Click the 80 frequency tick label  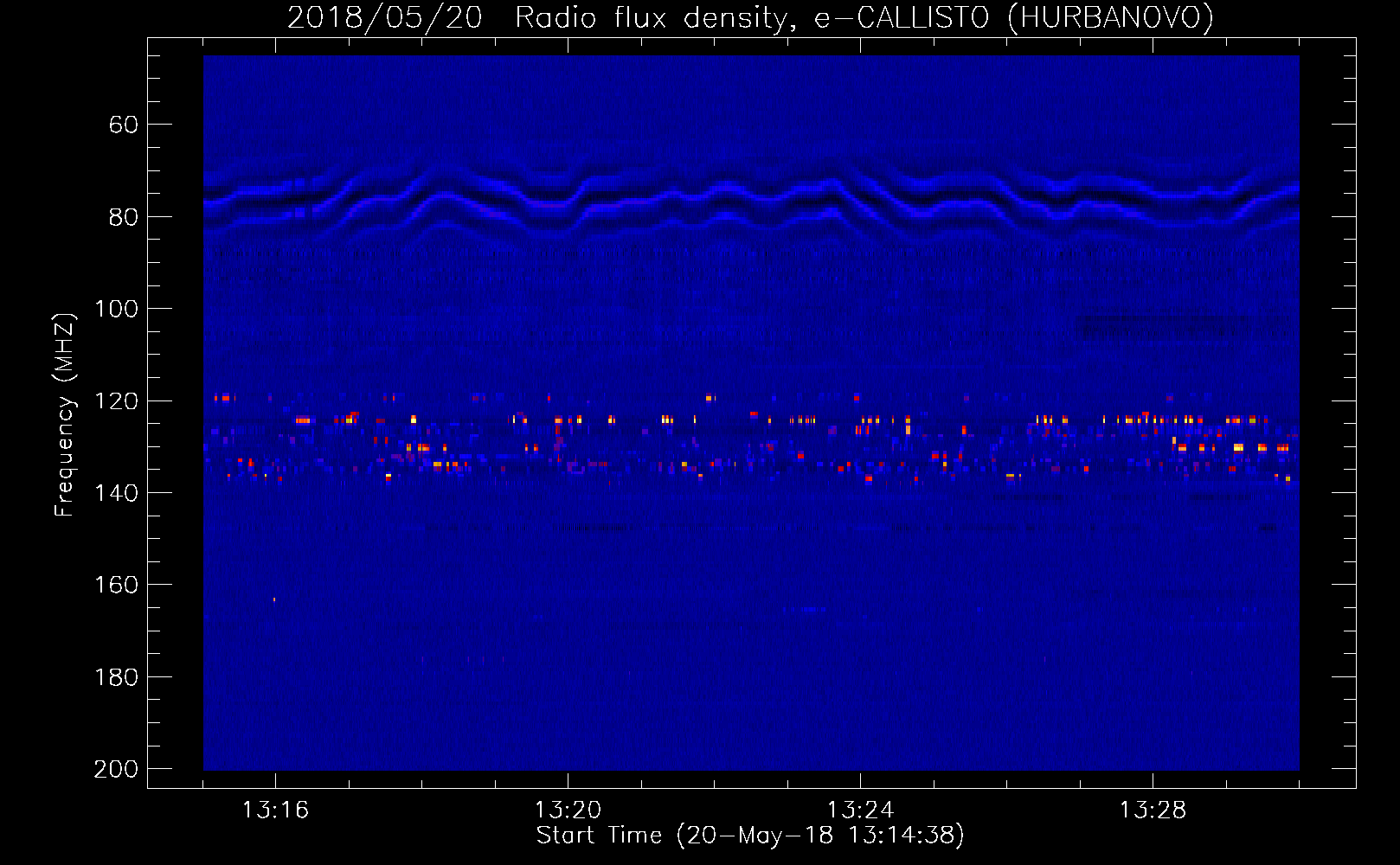click(123, 217)
